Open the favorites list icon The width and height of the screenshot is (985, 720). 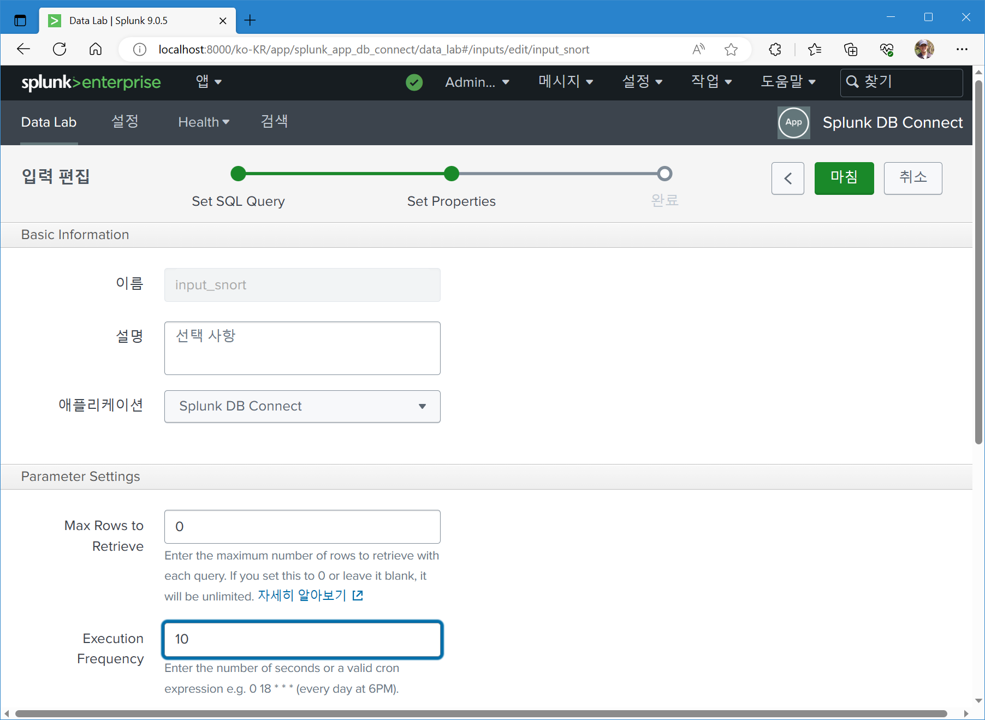click(815, 50)
